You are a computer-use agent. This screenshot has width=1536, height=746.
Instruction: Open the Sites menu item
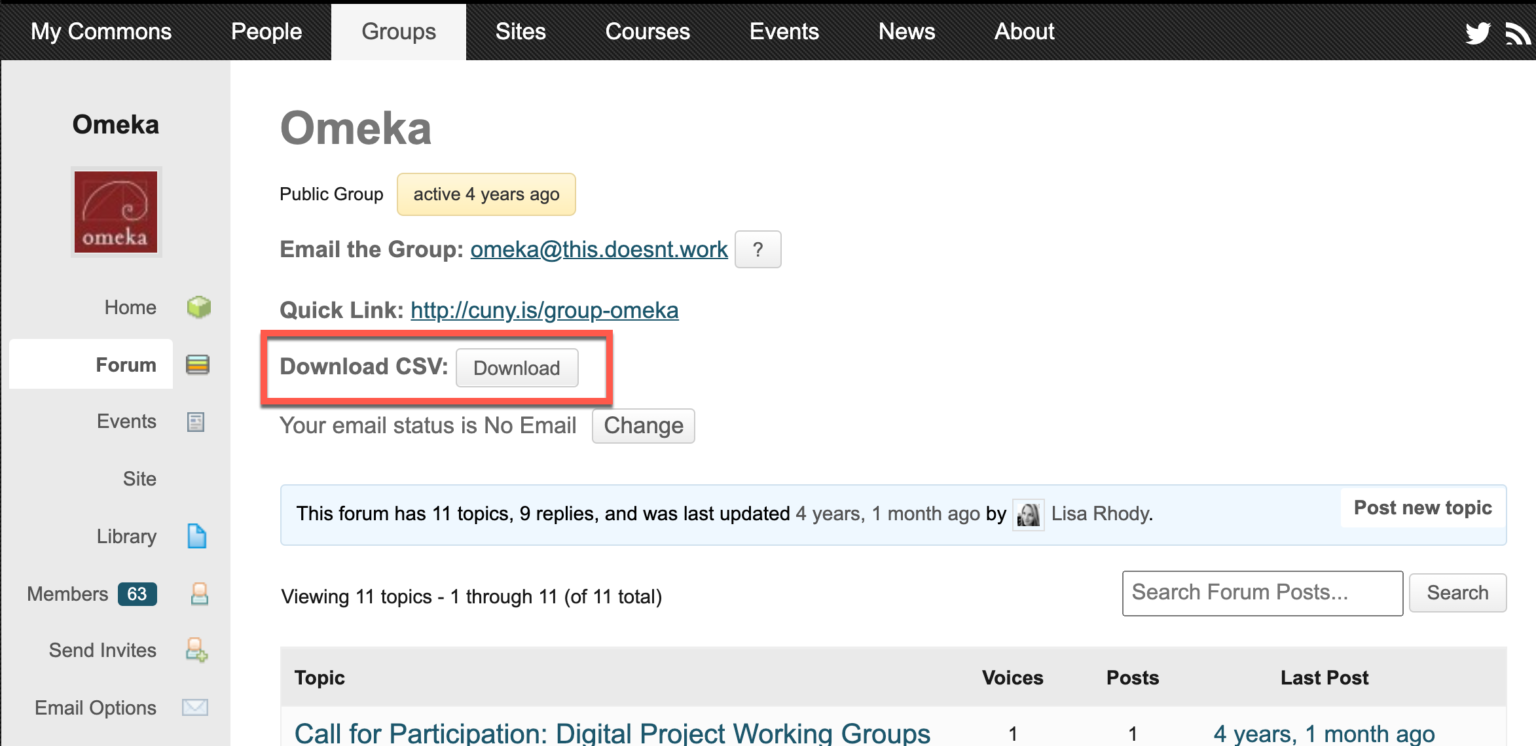pyautogui.click(x=521, y=31)
